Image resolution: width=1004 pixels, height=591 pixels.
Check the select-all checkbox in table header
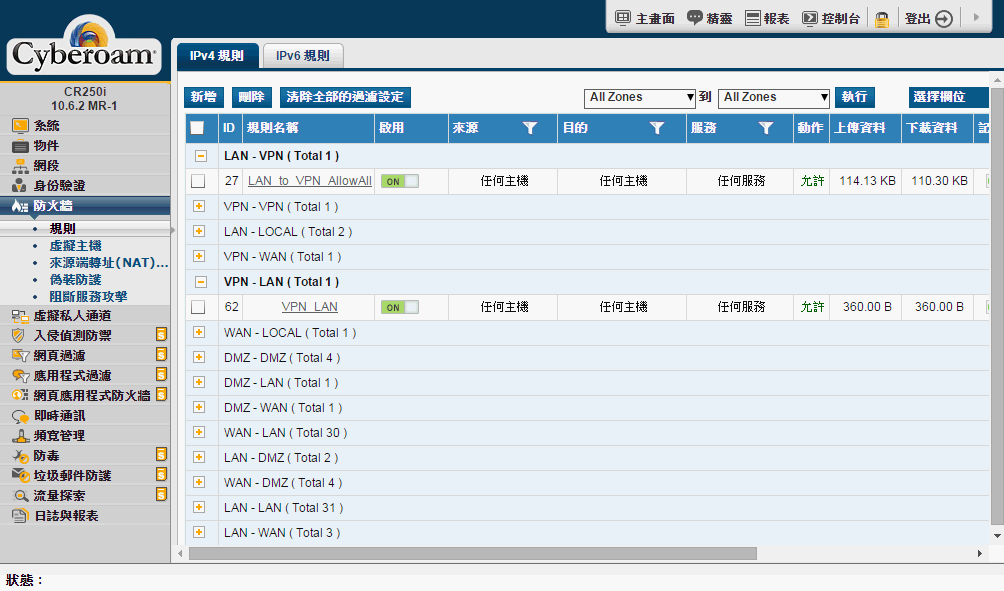(197, 128)
